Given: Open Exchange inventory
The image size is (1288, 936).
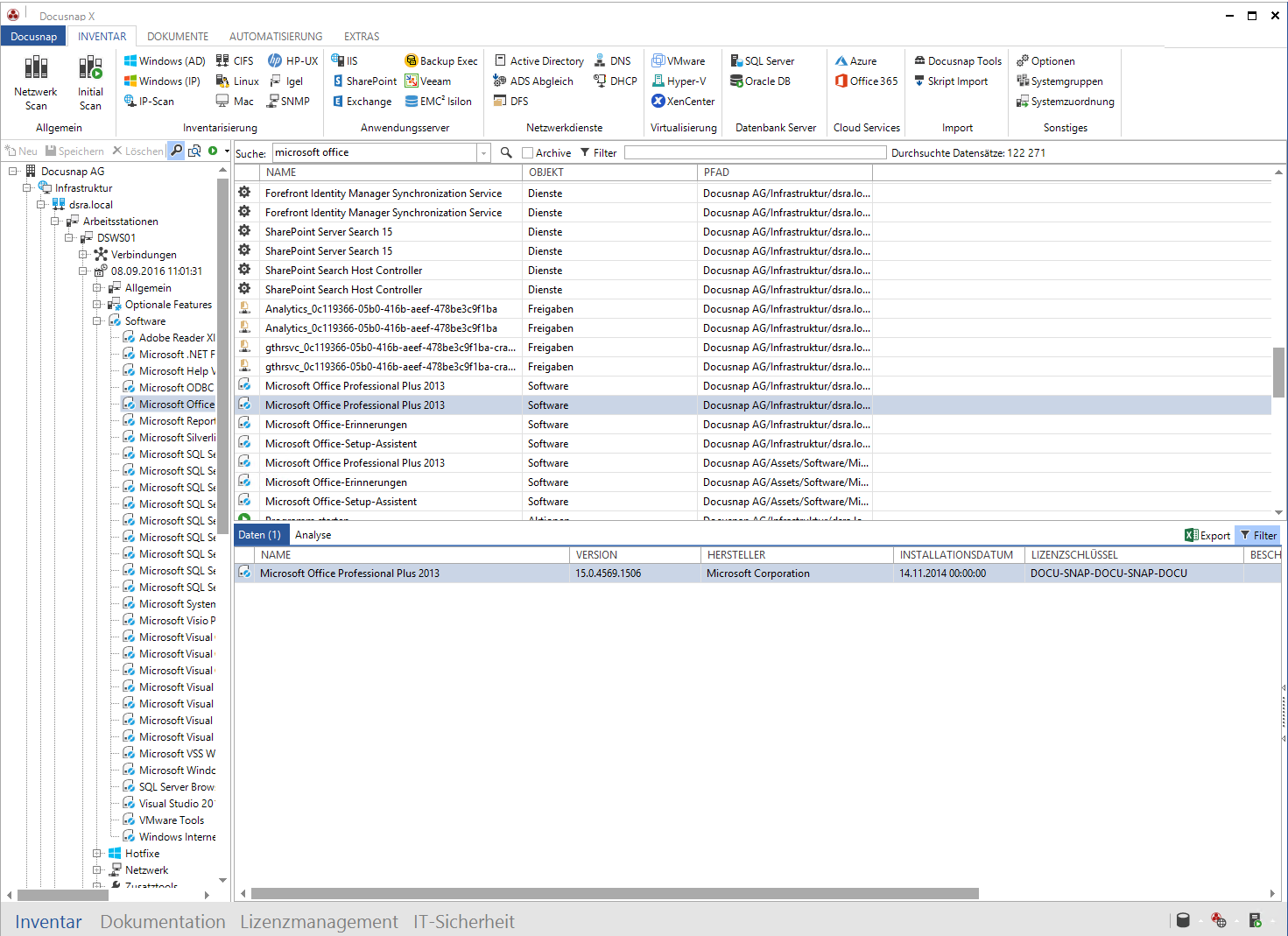Looking at the screenshot, I should coord(362,101).
